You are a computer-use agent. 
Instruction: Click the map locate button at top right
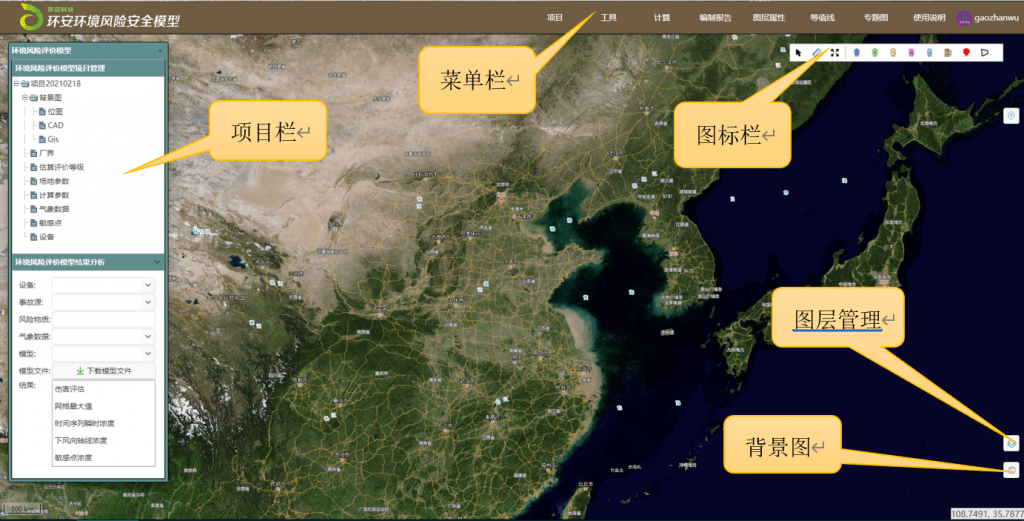(1011, 116)
